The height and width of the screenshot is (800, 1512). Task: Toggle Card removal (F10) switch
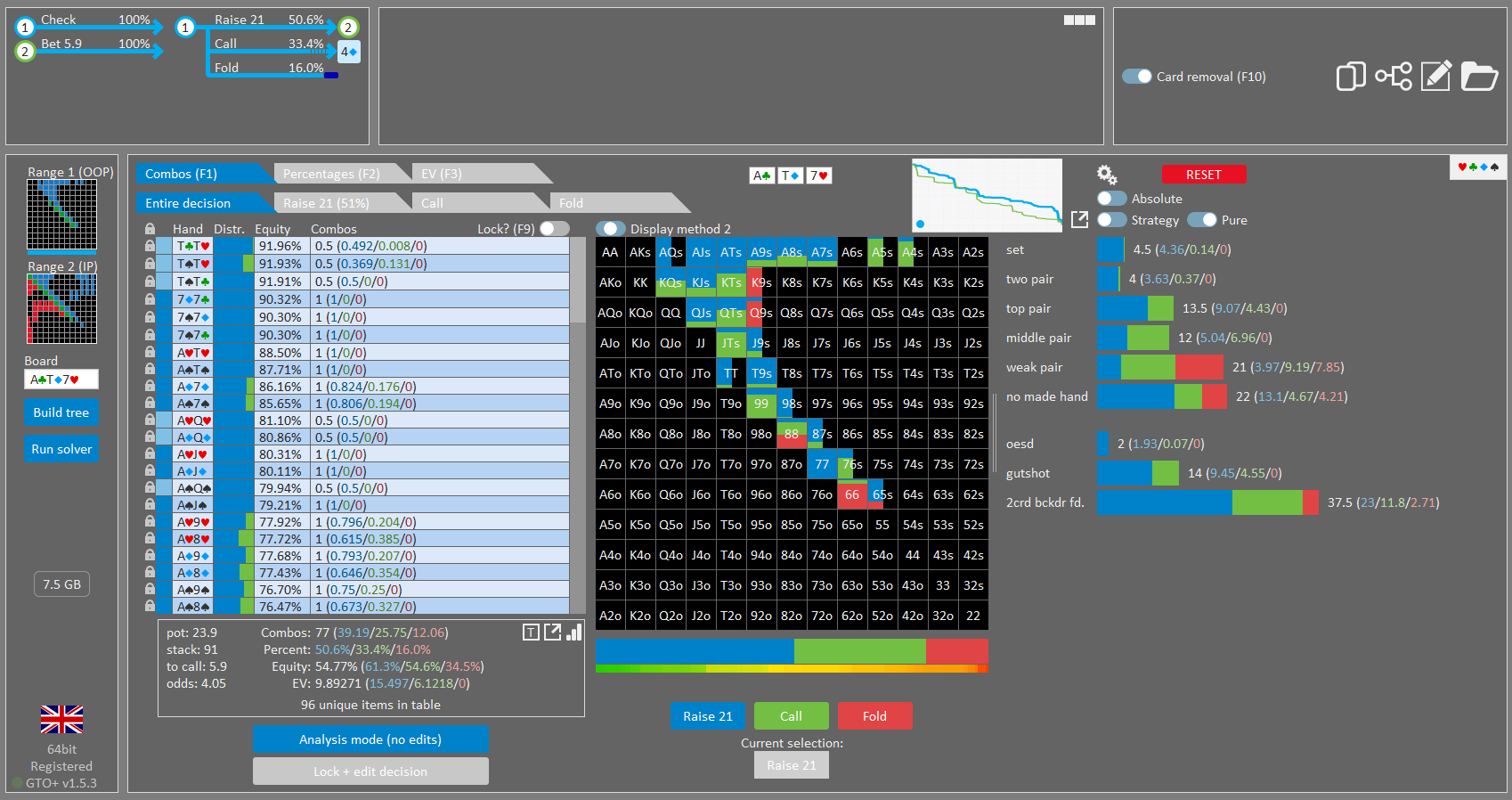coord(1137,77)
